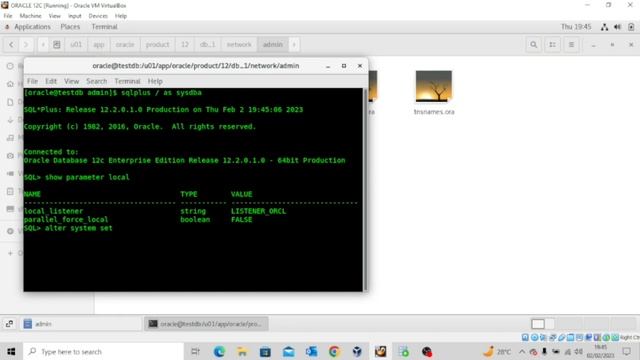The image size is (640, 360).
Task: Select the tnsnames.ora file icon
Action: click(433, 86)
